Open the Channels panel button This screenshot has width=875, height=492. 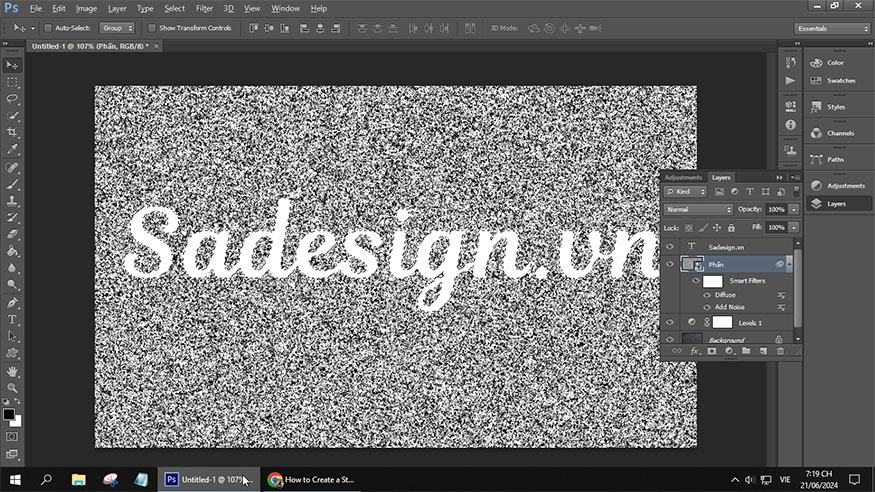click(x=838, y=133)
